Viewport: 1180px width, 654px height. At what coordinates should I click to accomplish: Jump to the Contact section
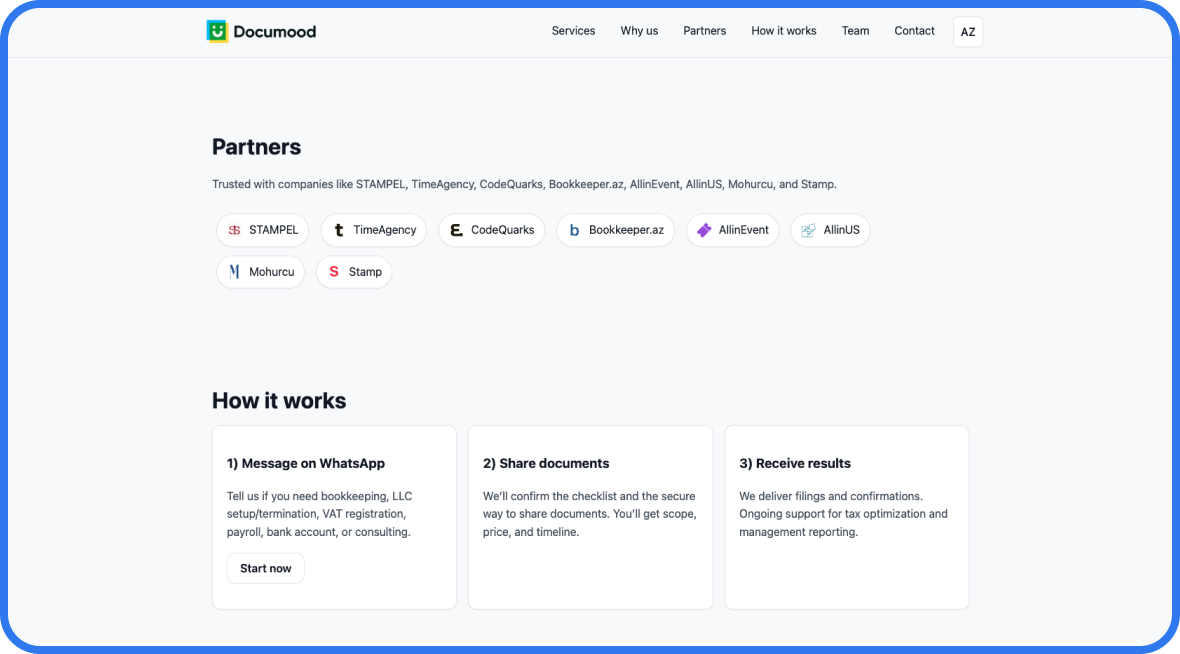pos(914,31)
